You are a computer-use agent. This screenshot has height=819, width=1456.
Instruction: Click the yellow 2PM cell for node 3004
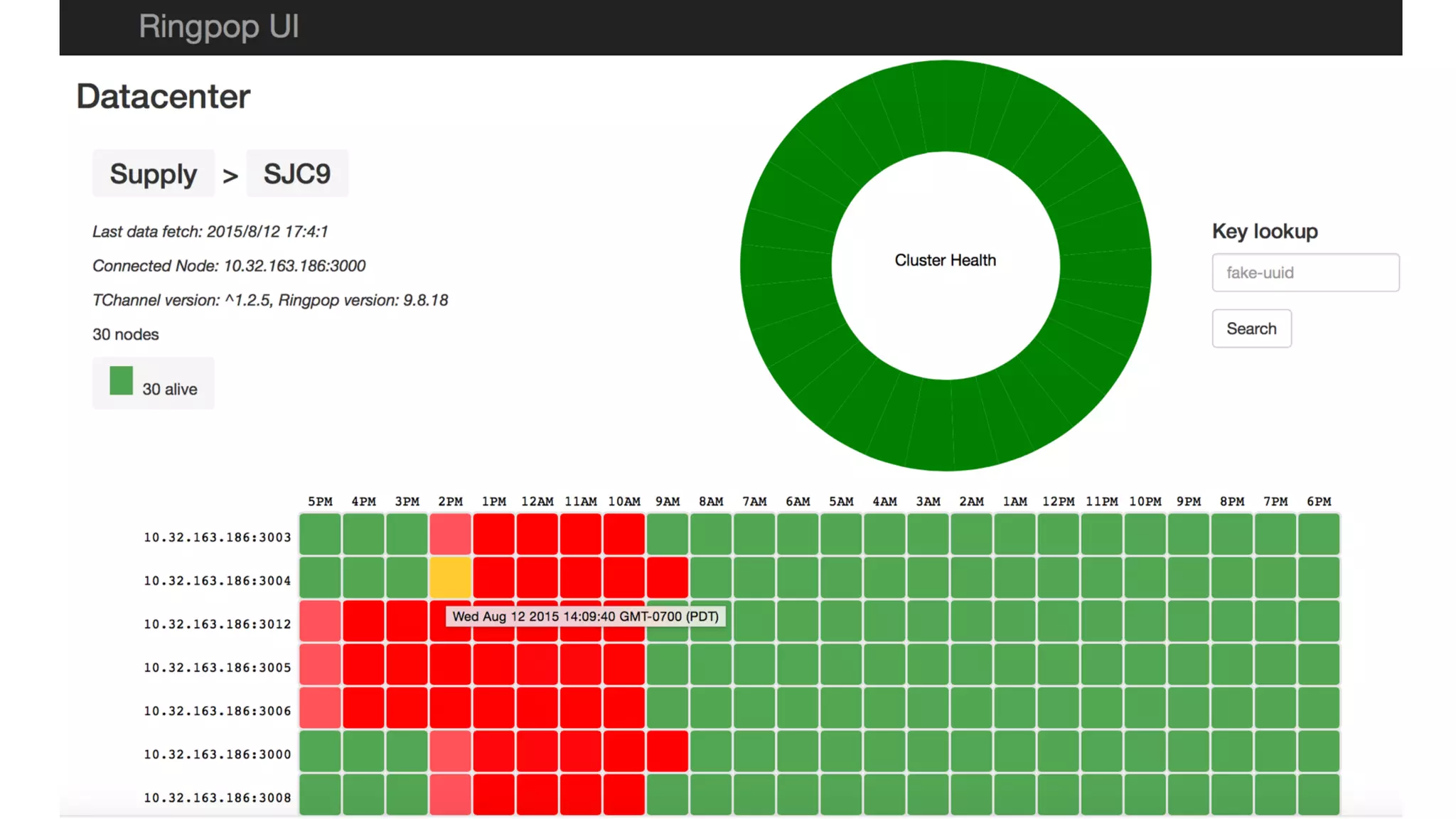[x=450, y=577]
